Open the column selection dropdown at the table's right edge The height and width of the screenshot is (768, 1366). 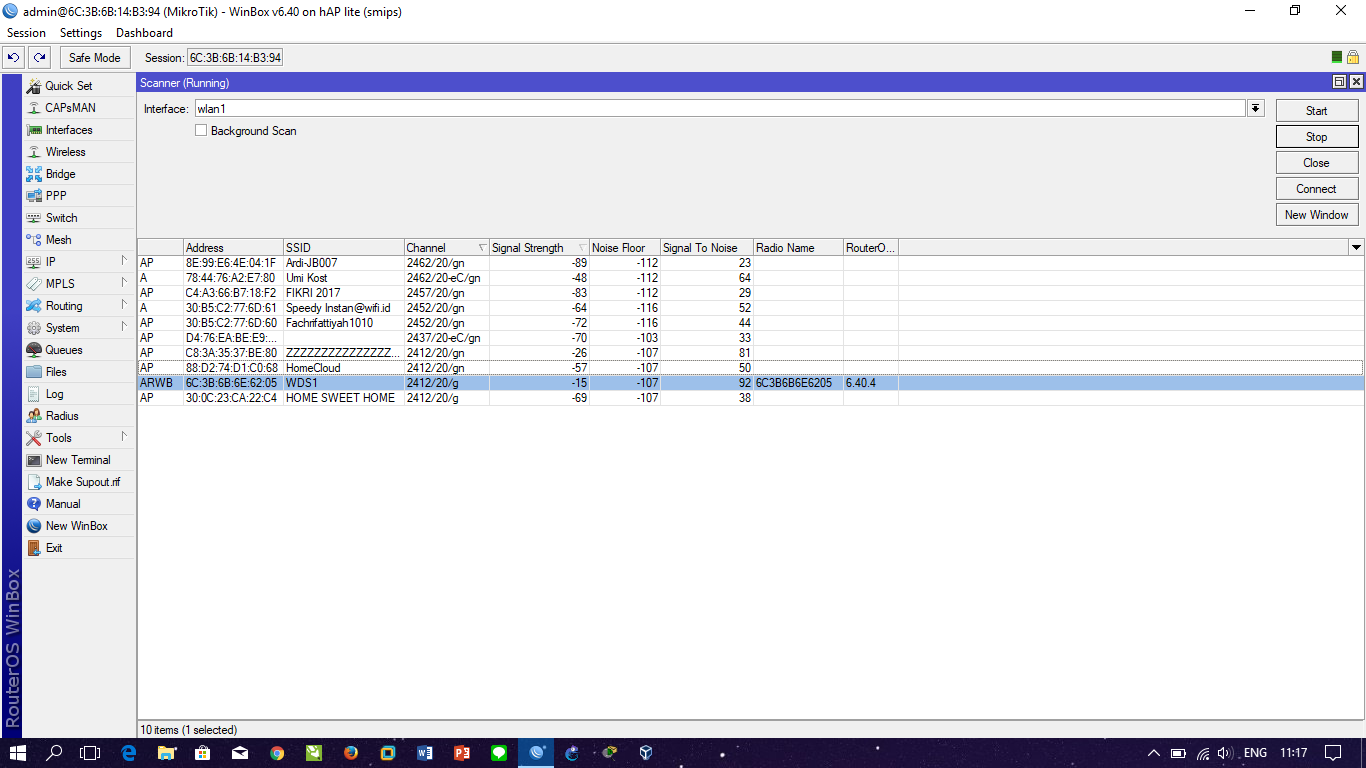coord(1356,247)
